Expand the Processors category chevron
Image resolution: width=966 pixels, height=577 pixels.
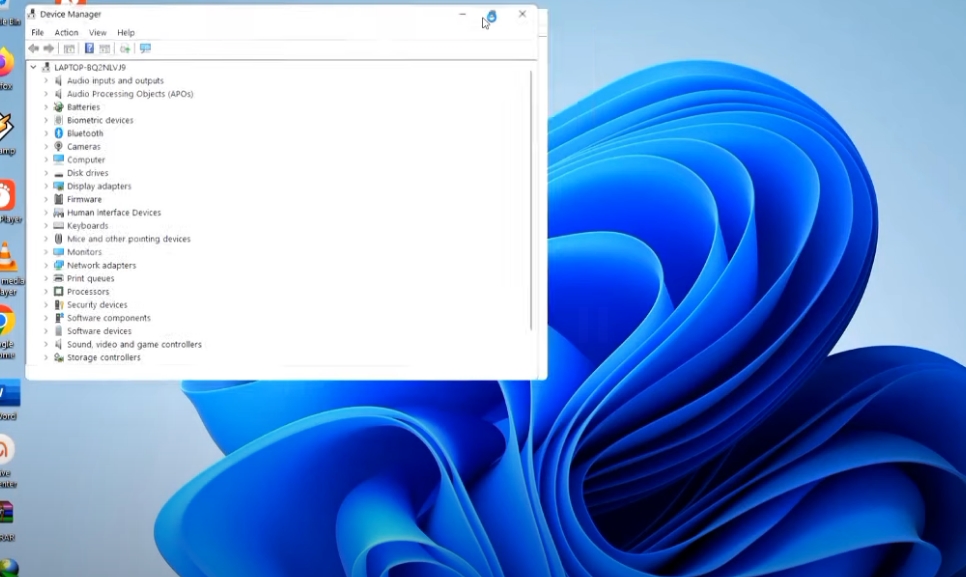click(46, 292)
